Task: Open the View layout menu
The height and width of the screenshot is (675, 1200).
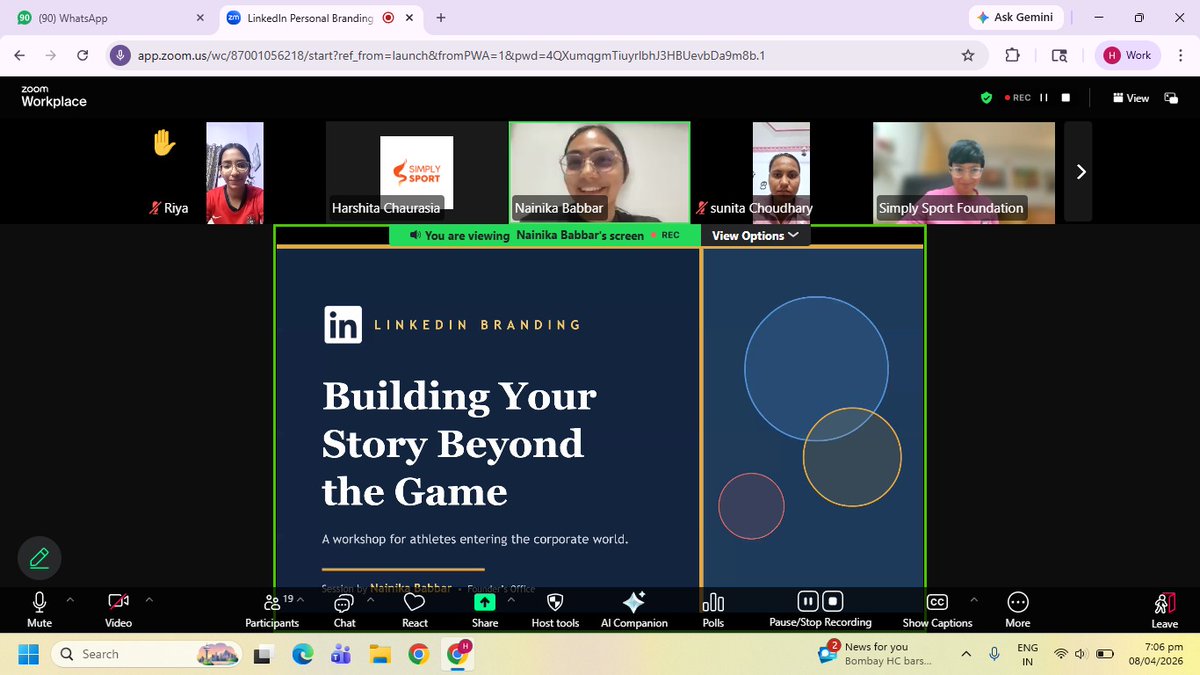Action: pyautogui.click(x=1131, y=98)
